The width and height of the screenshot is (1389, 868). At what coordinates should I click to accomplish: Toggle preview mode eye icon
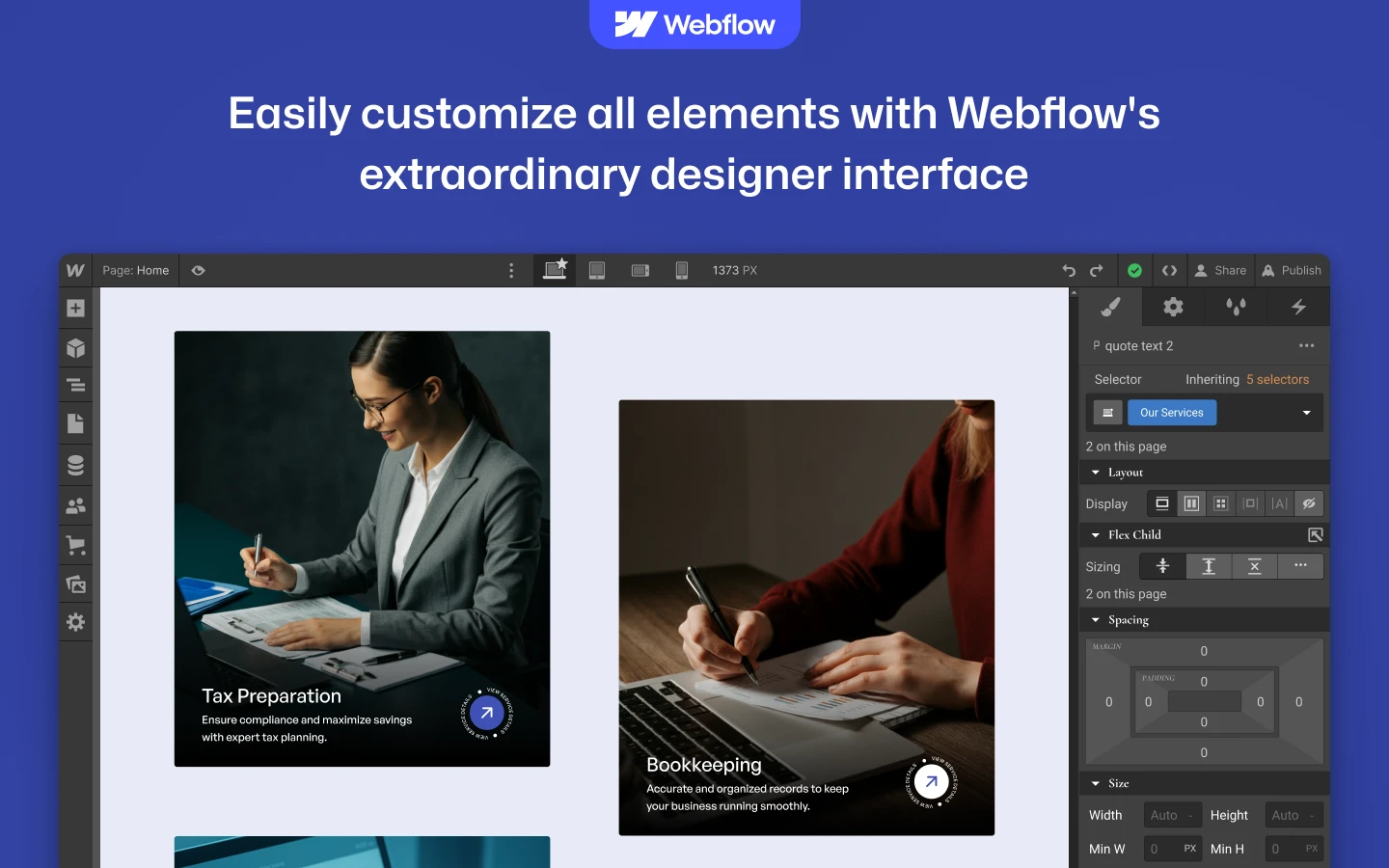[198, 271]
